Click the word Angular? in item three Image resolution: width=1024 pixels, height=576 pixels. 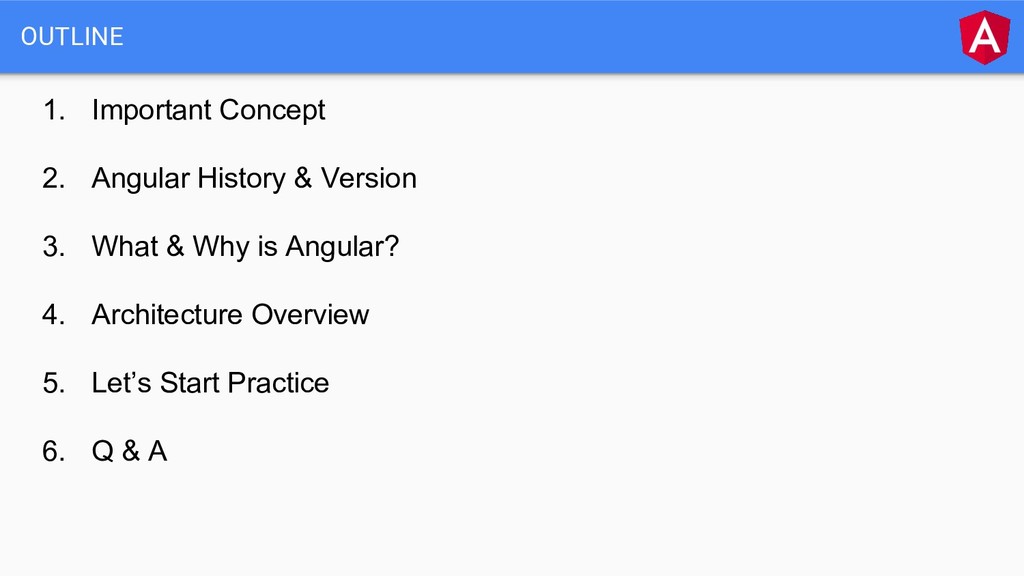pyautogui.click(x=342, y=246)
